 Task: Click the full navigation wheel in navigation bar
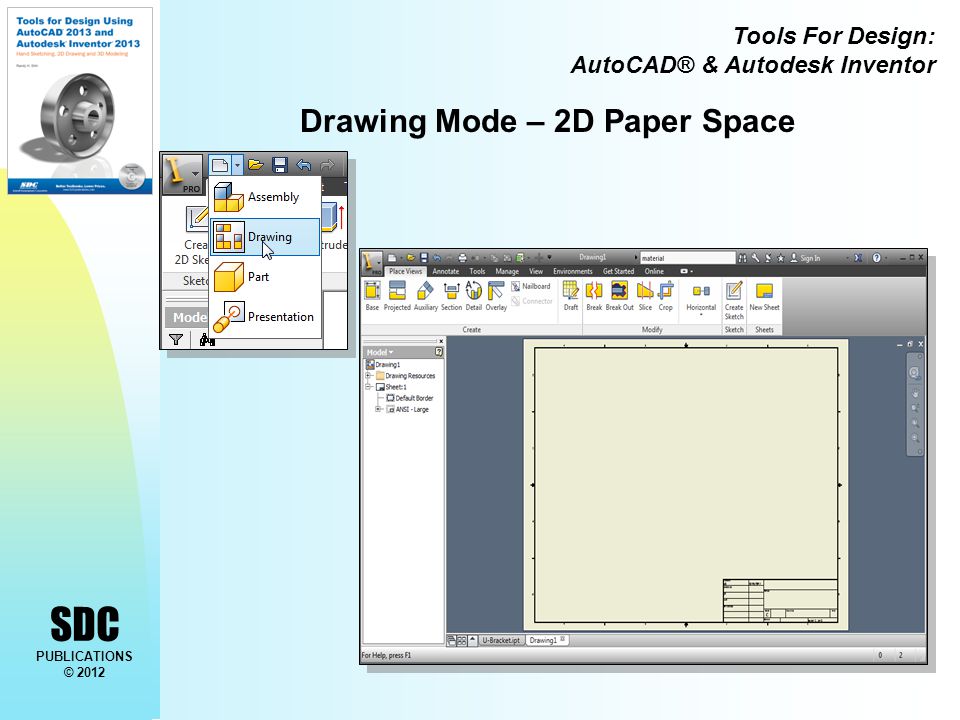click(x=915, y=373)
